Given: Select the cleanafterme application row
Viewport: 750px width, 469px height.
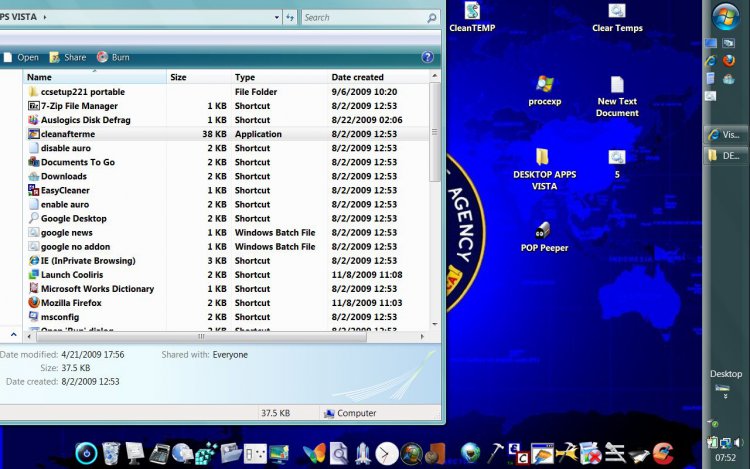Looking at the screenshot, I should (226, 134).
